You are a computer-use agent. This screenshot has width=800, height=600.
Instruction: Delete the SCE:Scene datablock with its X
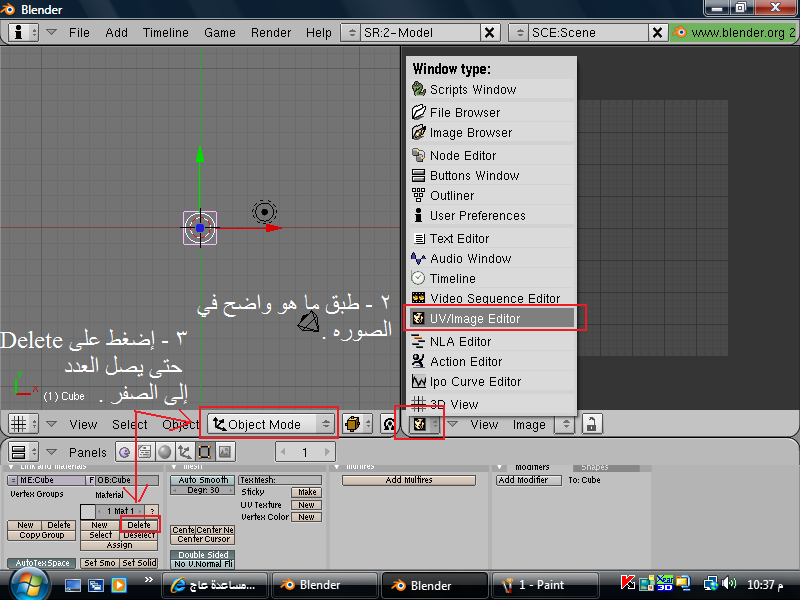pos(658,33)
